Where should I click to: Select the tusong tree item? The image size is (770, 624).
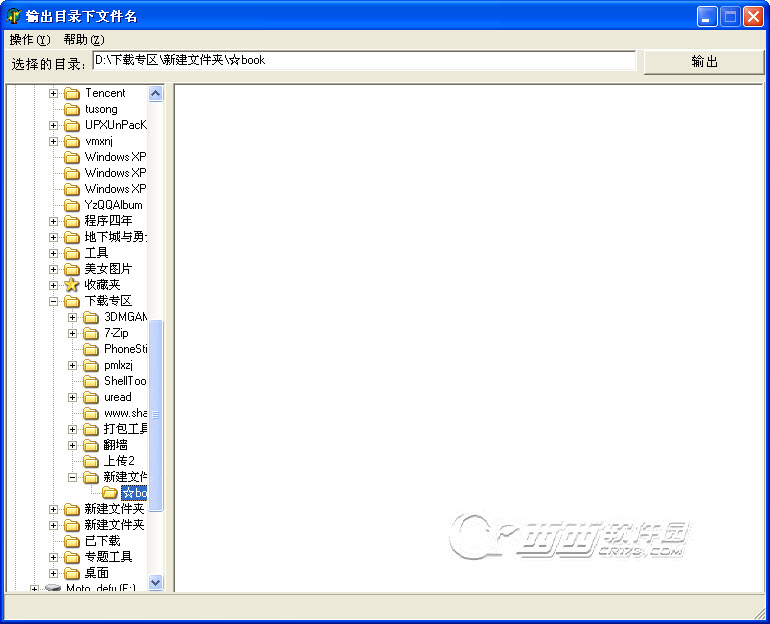point(101,109)
